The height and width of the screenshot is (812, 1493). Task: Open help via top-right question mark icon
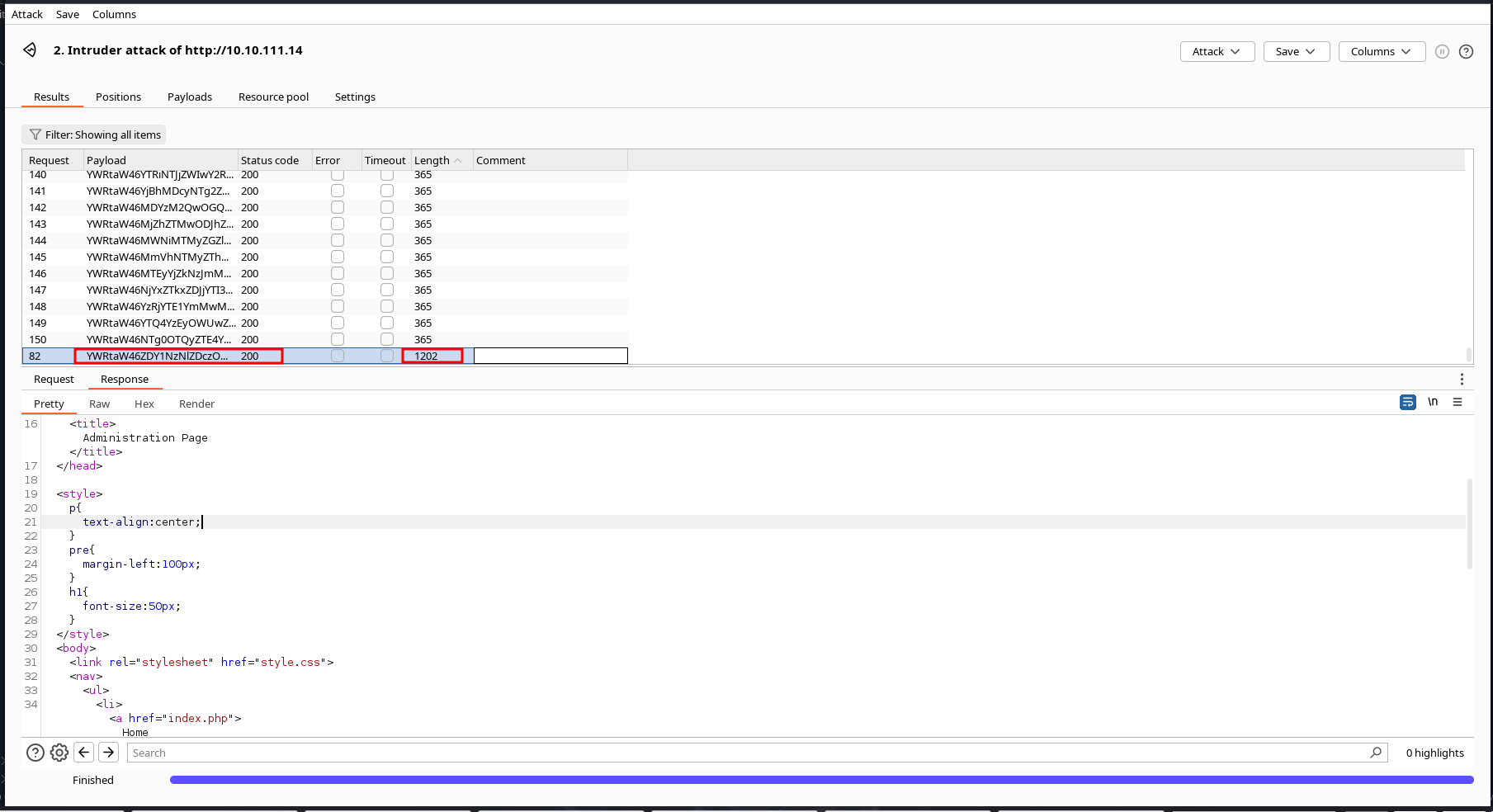pyautogui.click(x=1466, y=51)
